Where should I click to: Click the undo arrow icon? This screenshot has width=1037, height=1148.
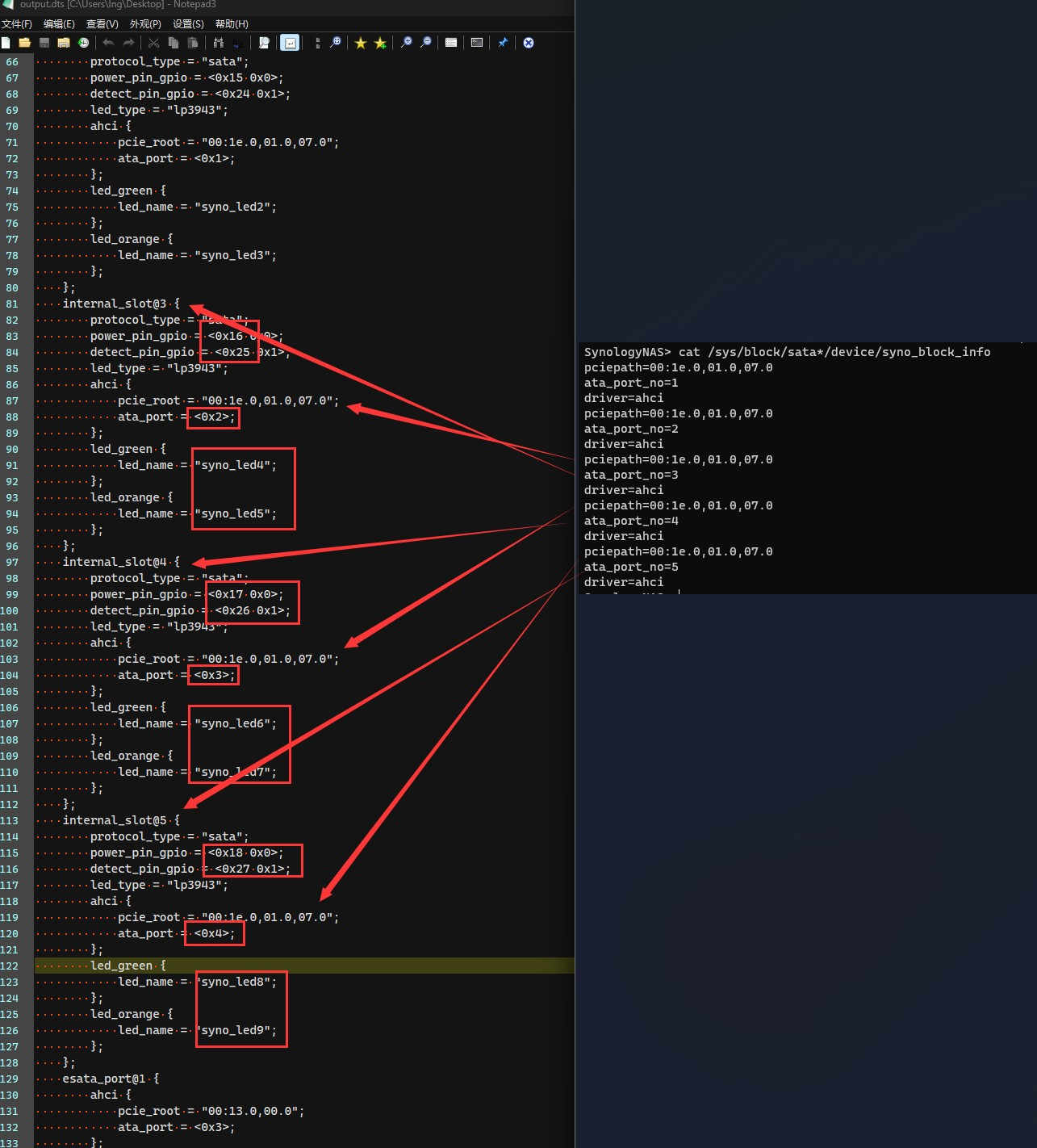108,43
